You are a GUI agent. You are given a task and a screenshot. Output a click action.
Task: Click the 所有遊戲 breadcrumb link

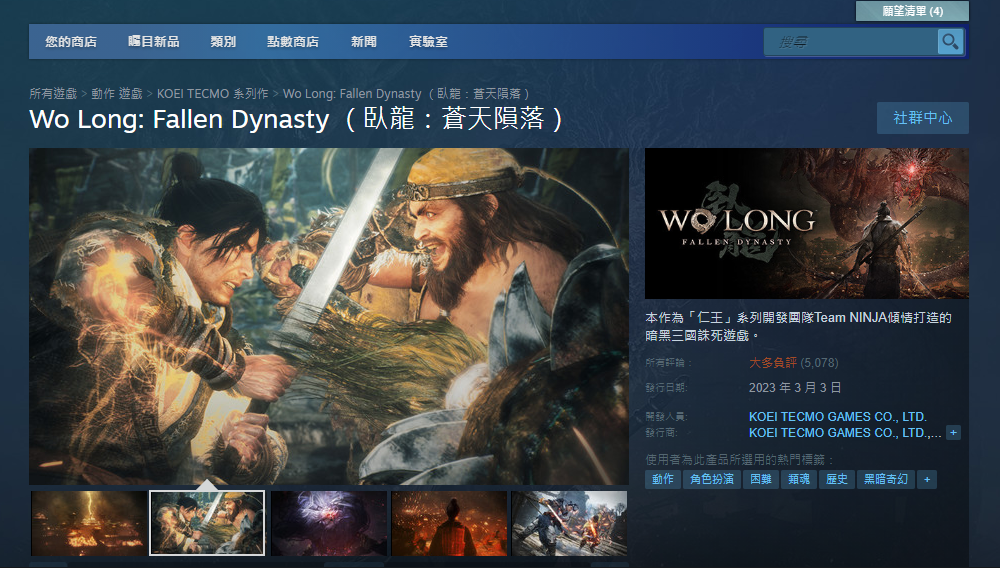pos(53,94)
